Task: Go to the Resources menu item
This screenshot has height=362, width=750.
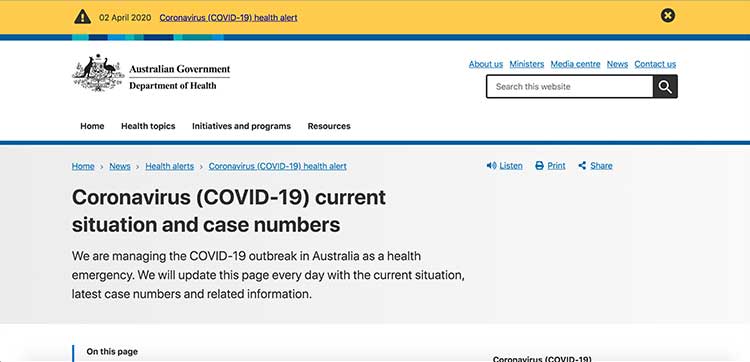Action: [329, 126]
